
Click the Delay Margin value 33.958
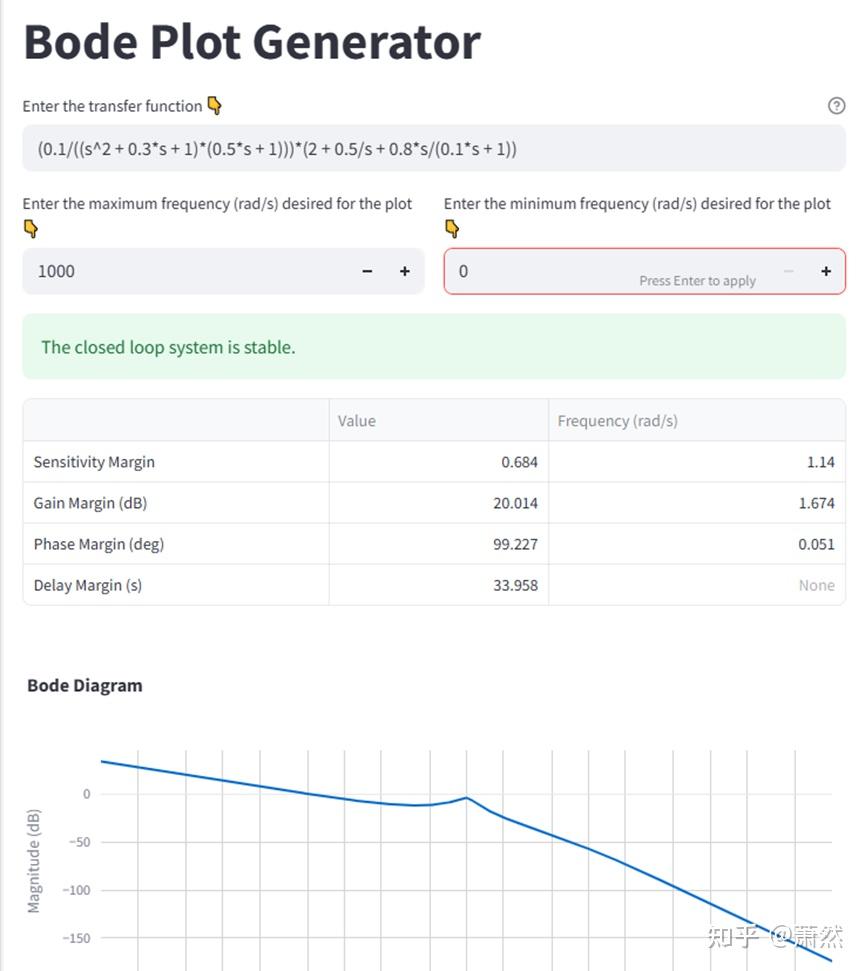click(515, 585)
